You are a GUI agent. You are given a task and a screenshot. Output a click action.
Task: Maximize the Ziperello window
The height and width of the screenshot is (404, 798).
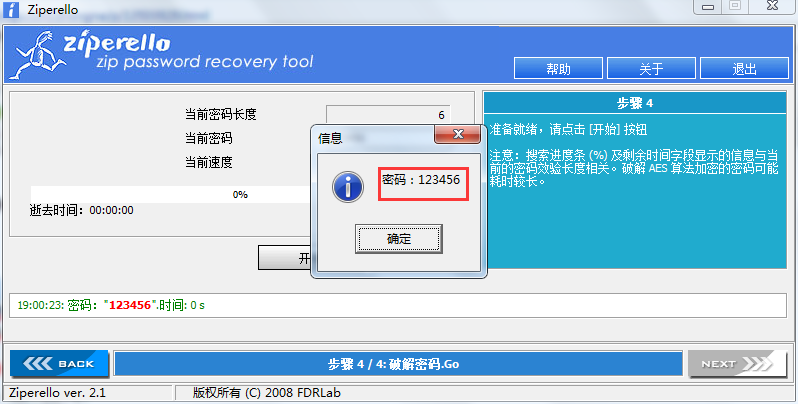734,7
